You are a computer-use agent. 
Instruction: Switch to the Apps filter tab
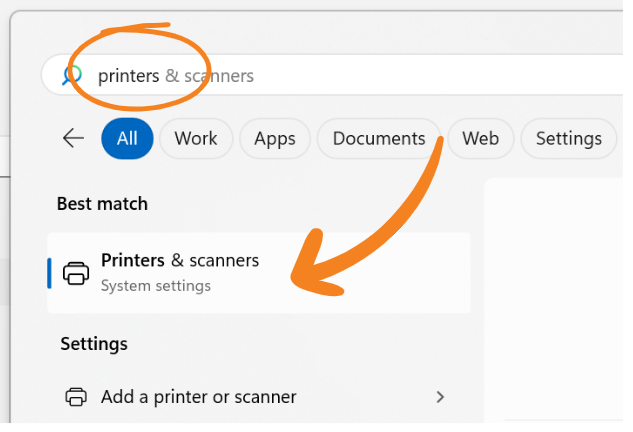[x=275, y=138]
